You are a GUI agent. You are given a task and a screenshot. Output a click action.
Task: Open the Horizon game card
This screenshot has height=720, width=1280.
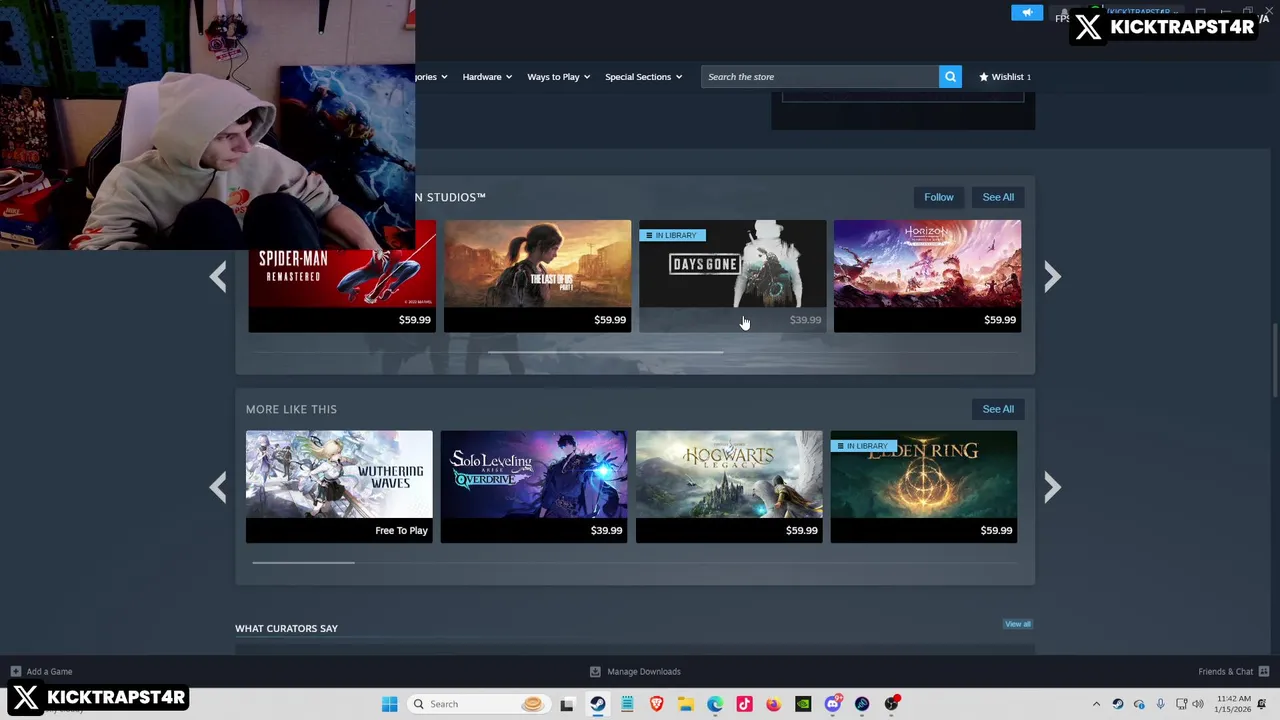pyautogui.click(x=927, y=276)
